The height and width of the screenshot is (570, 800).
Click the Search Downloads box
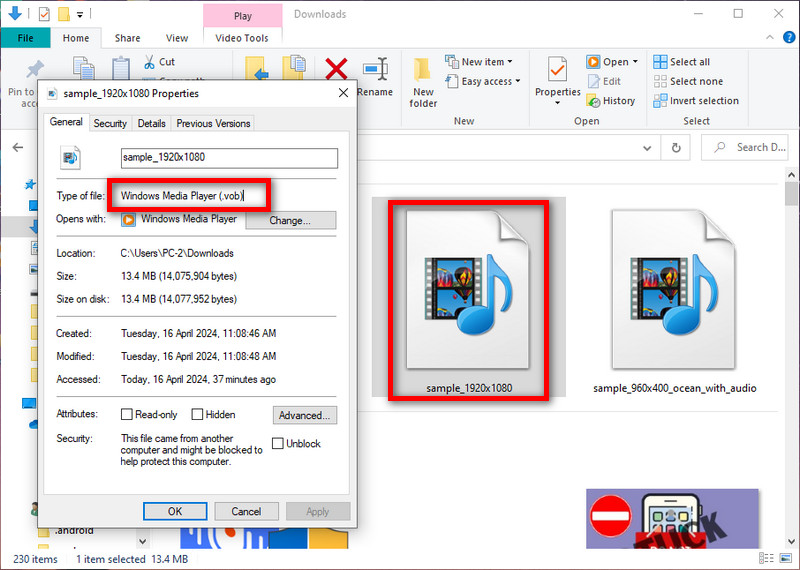tap(744, 147)
